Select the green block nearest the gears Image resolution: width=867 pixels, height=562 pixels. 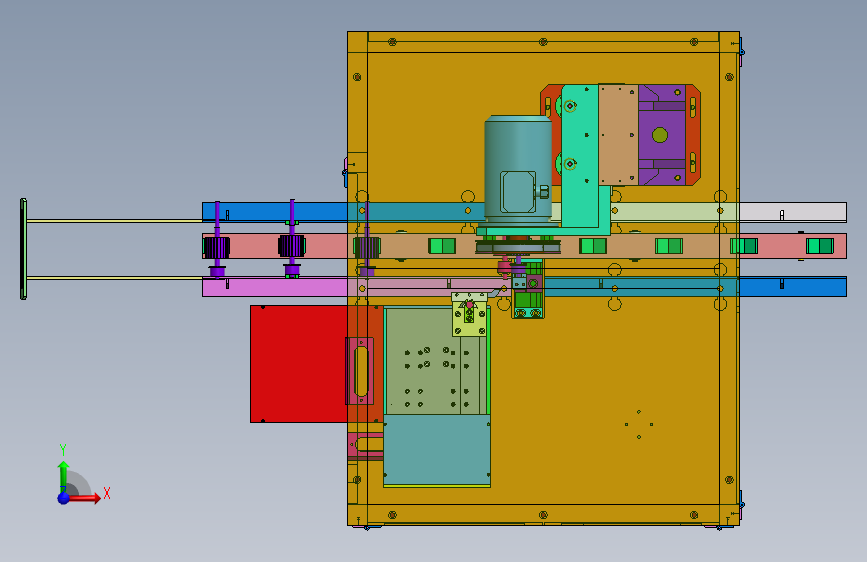tap(442, 246)
